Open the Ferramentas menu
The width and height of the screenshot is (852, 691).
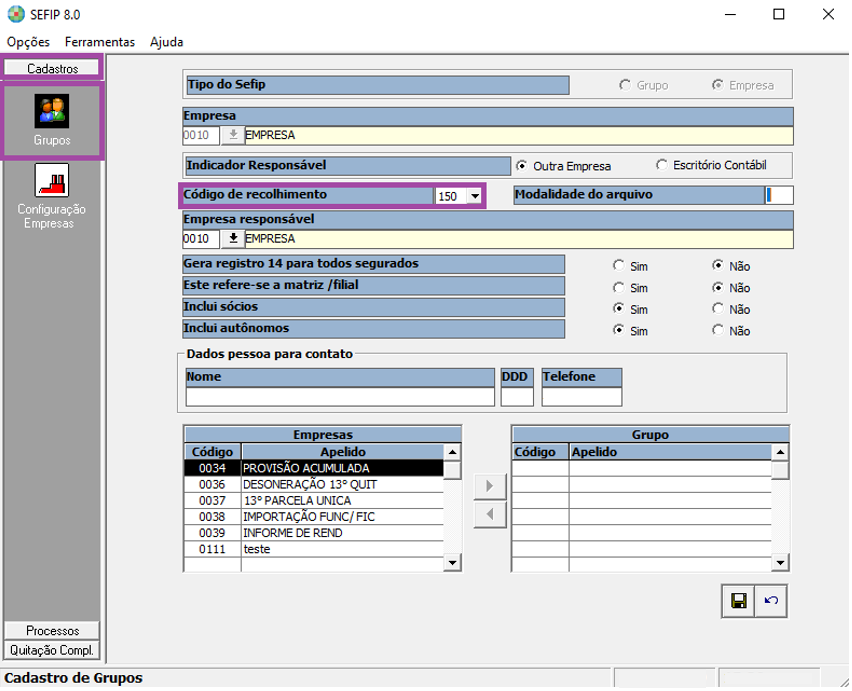[99, 42]
